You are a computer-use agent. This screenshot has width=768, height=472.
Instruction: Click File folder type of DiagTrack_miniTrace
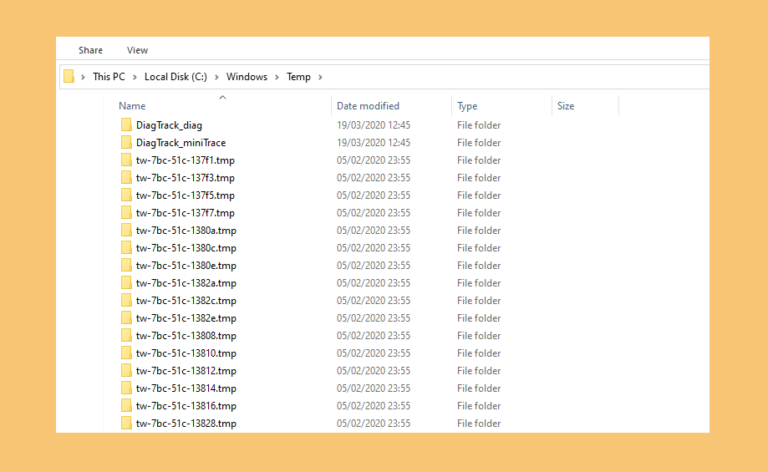click(x=479, y=143)
